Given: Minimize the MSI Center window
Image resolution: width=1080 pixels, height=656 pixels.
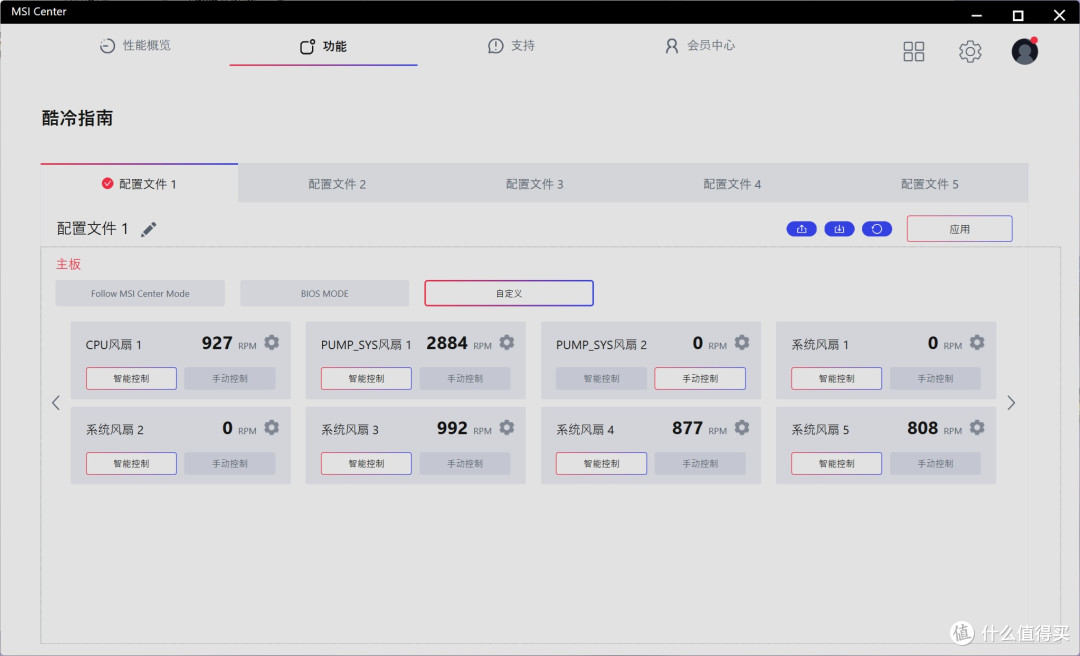Looking at the screenshot, I should tap(977, 14).
